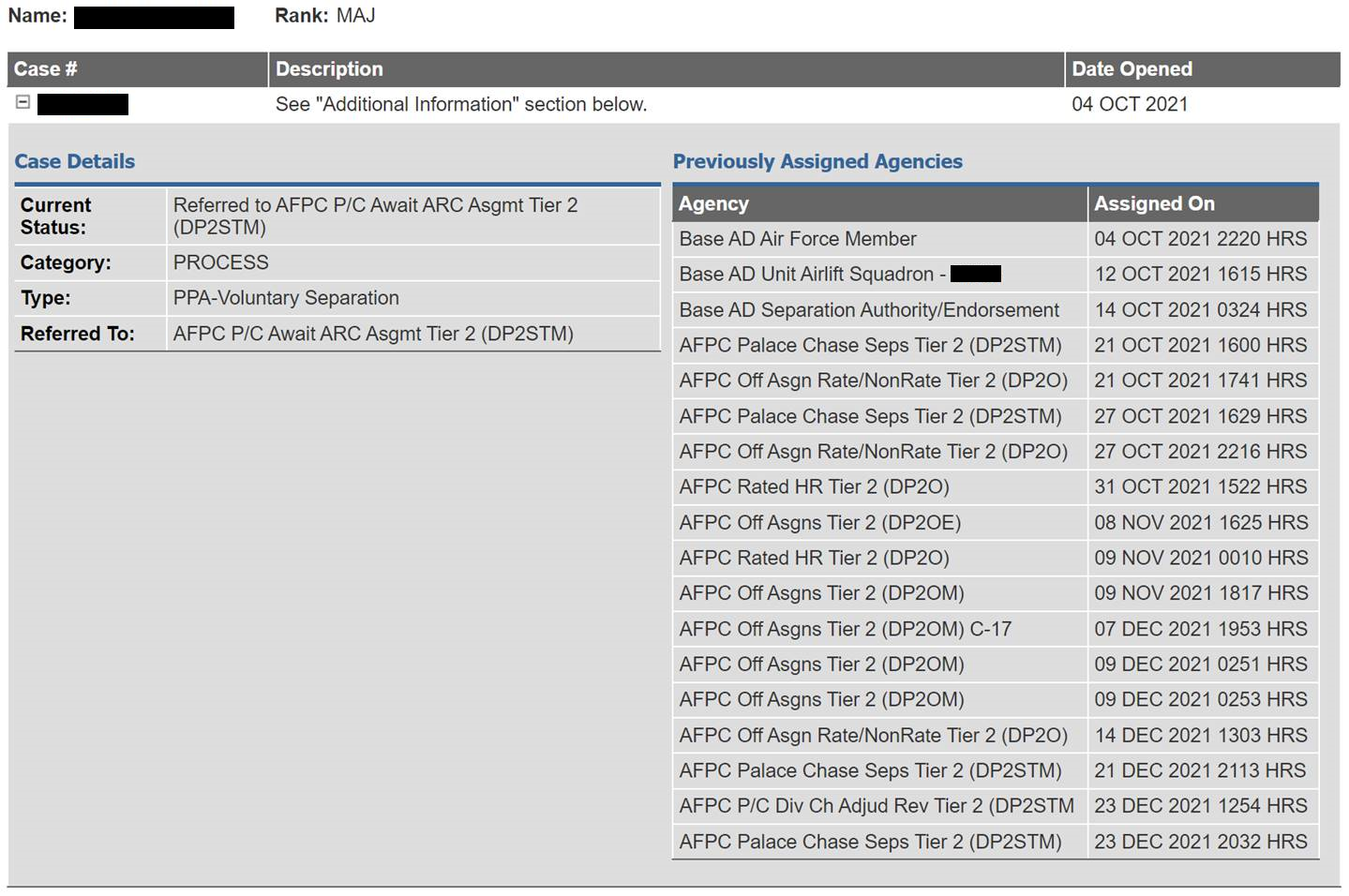Click the 04 OCT 2021 date opened value
Image resolution: width=1349 pixels, height=896 pixels.
pos(1130,104)
